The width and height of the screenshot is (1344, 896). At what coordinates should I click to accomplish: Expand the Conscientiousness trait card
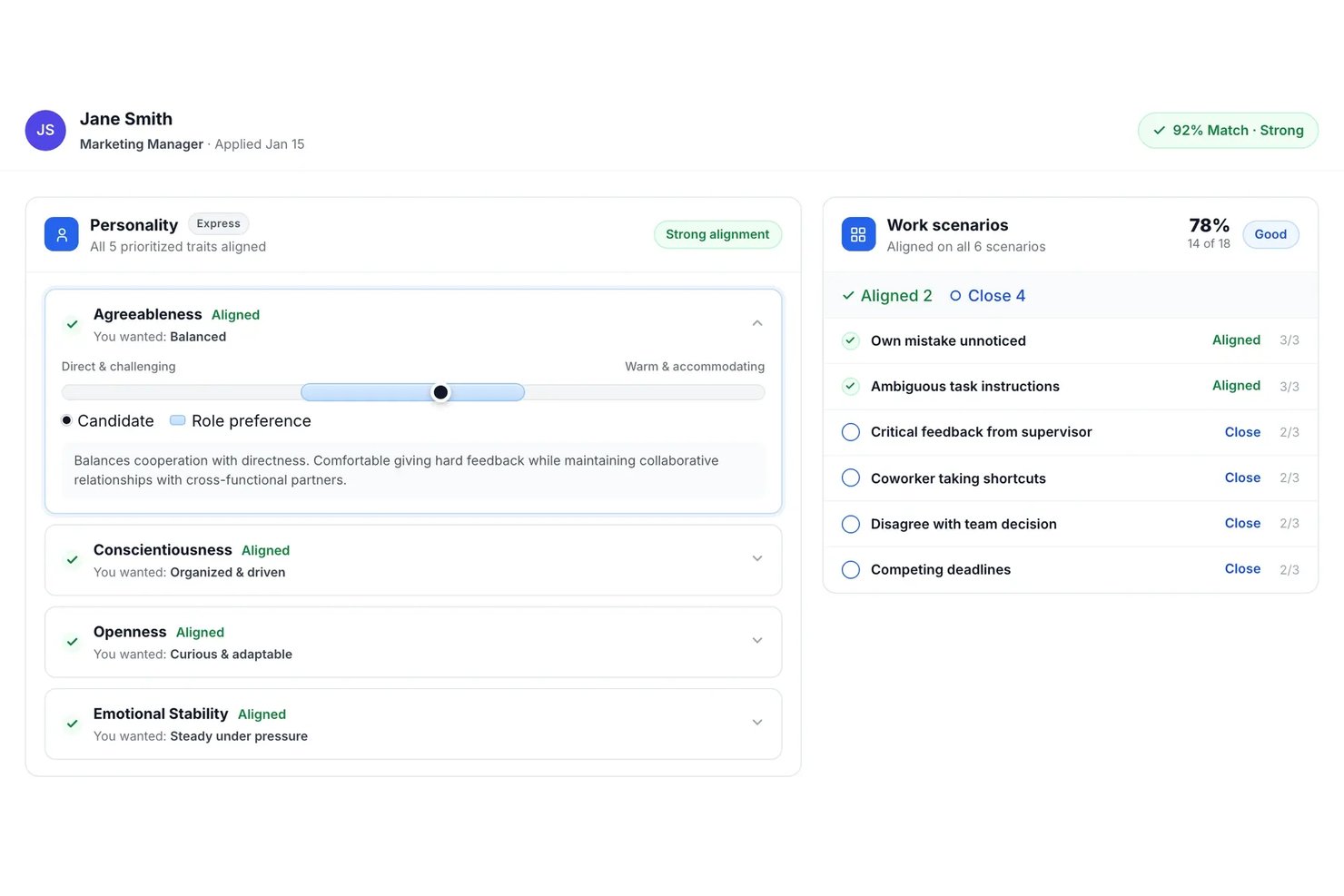[757, 558]
